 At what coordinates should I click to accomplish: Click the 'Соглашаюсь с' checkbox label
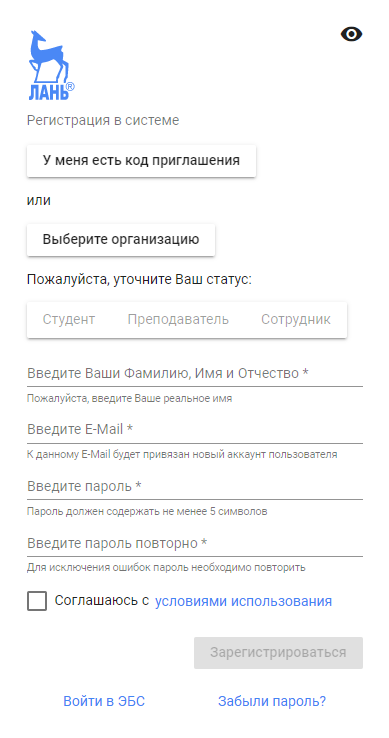pos(102,601)
